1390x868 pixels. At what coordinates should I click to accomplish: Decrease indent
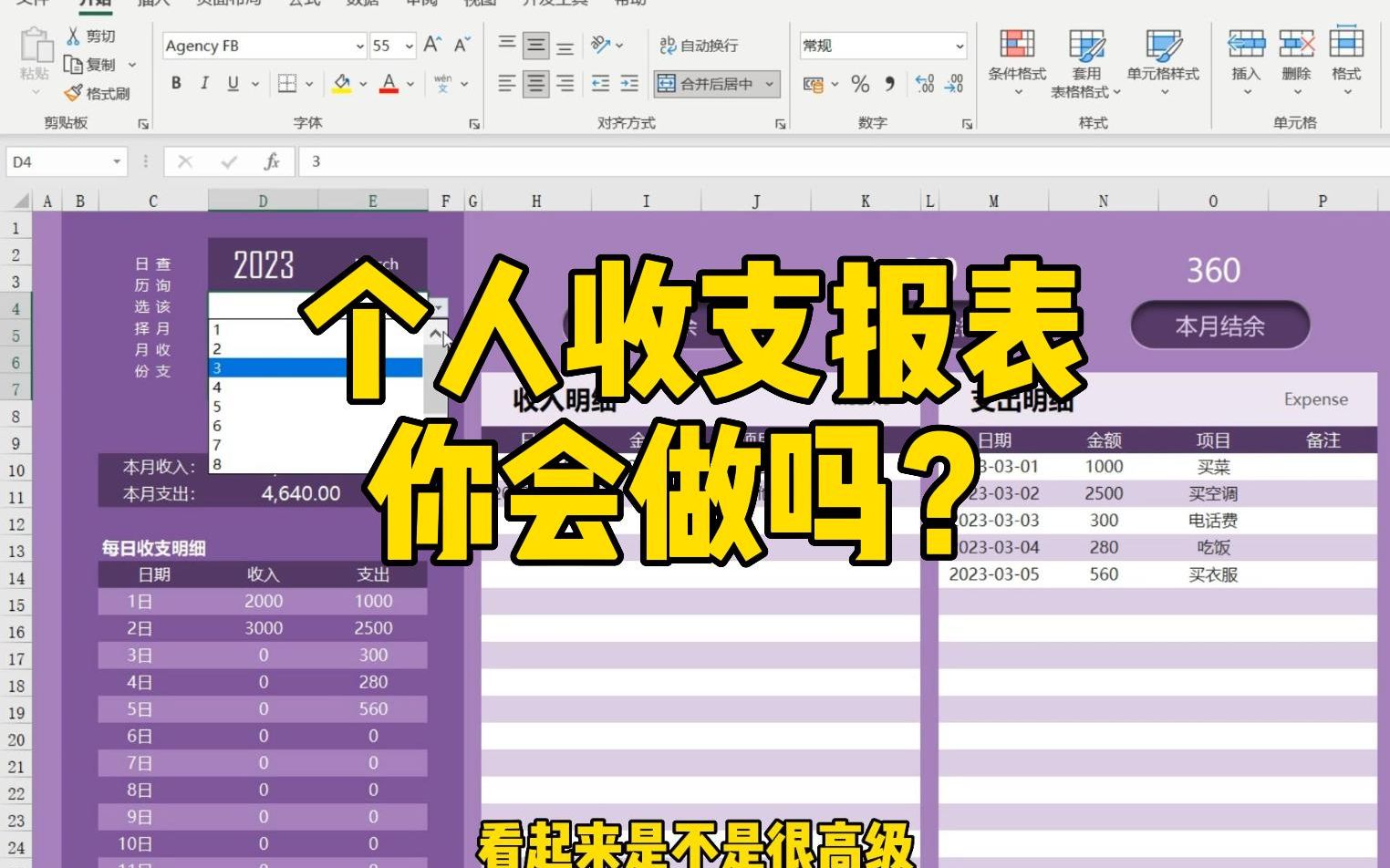tap(601, 84)
